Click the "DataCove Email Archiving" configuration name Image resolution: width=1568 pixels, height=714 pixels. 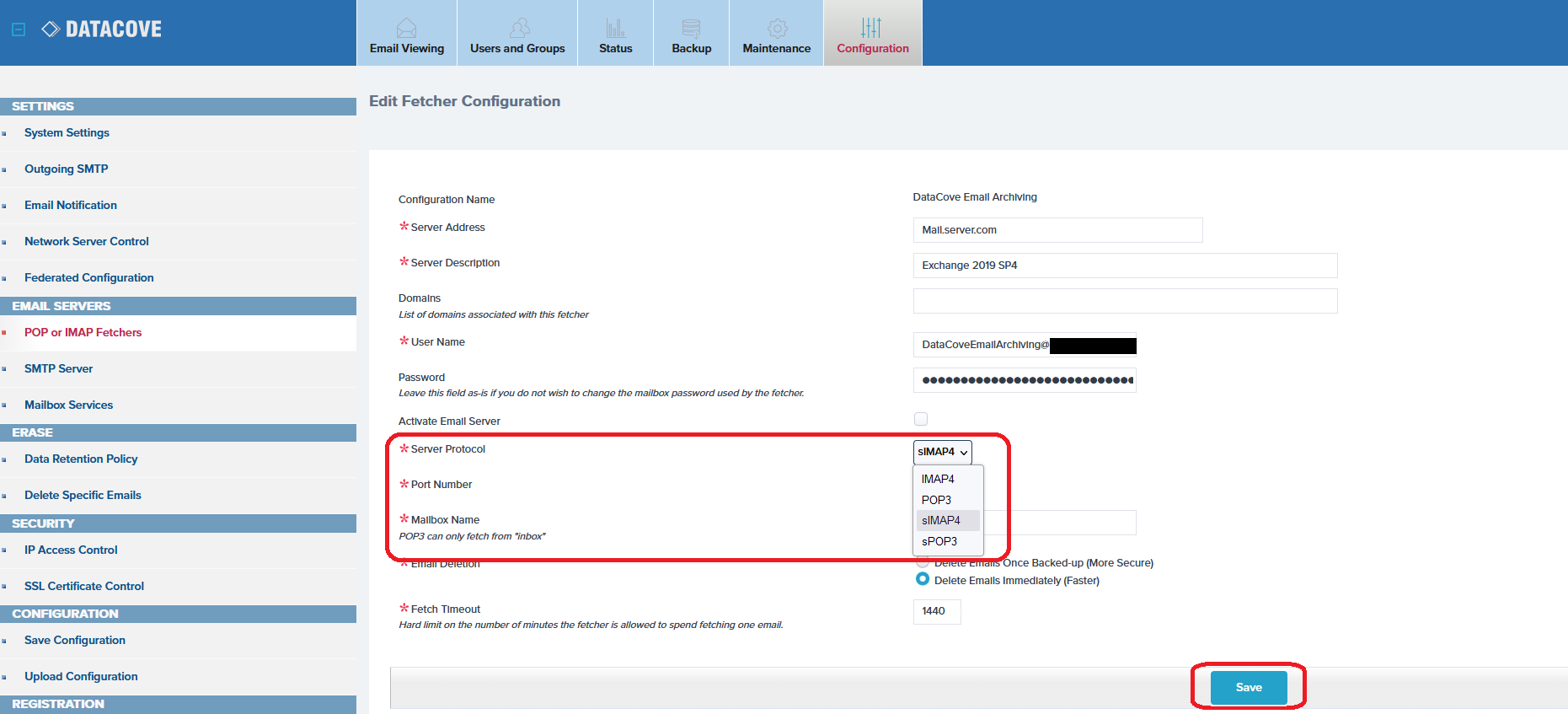click(x=975, y=197)
